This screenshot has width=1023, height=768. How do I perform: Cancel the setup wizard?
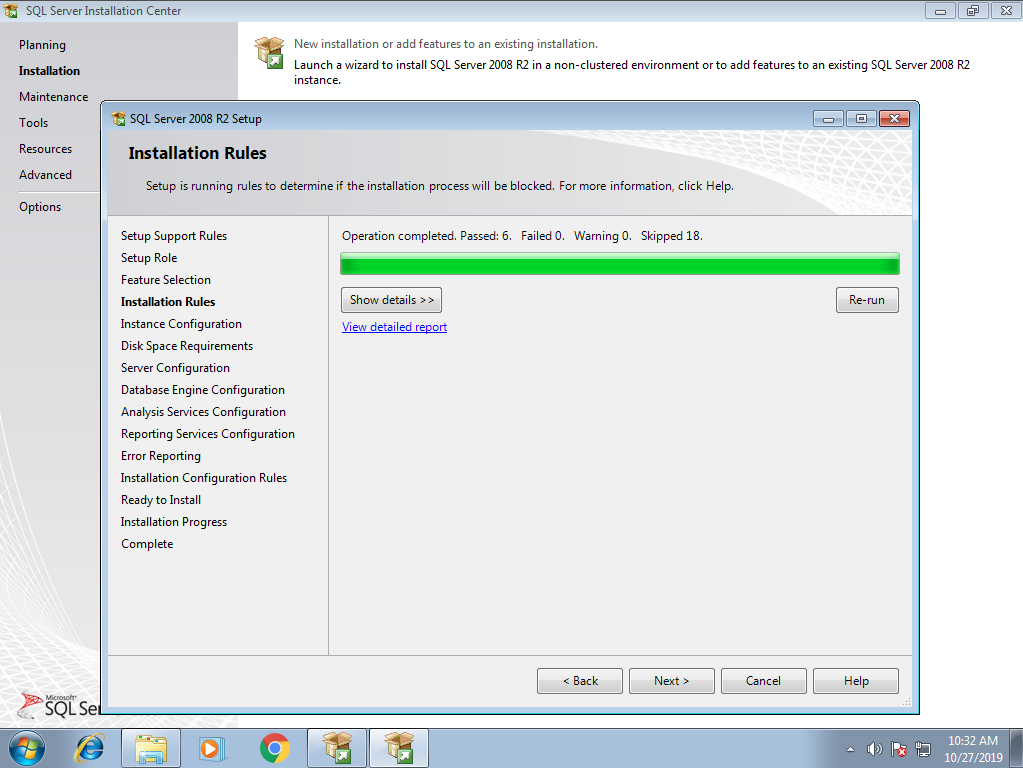[764, 681]
